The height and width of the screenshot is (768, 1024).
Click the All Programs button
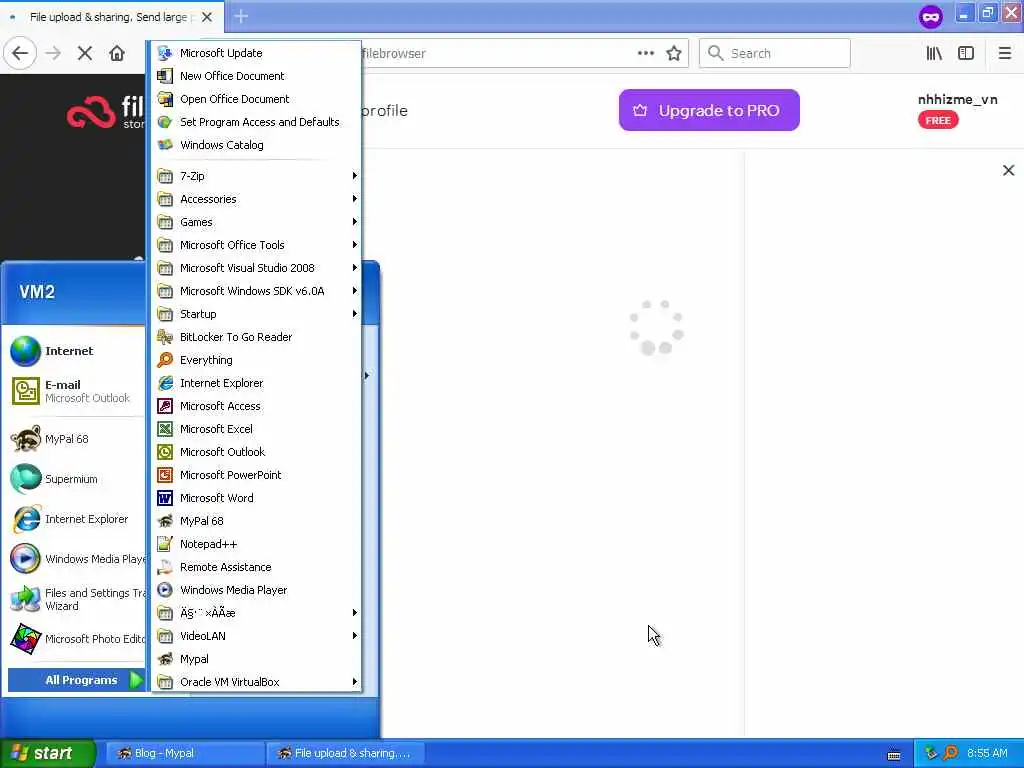tap(76, 680)
